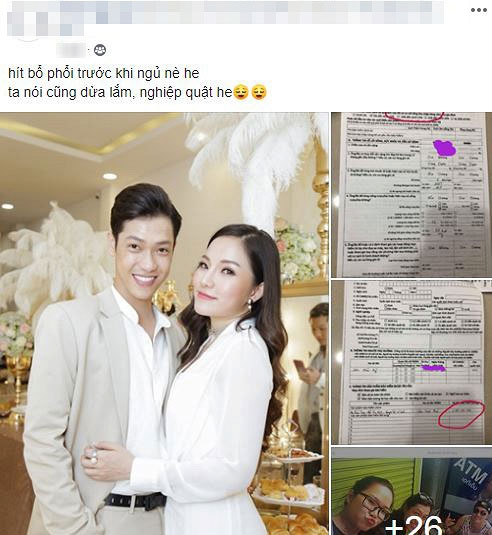
Task: Click the friends audience privacy icon
Action: click(100, 50)
